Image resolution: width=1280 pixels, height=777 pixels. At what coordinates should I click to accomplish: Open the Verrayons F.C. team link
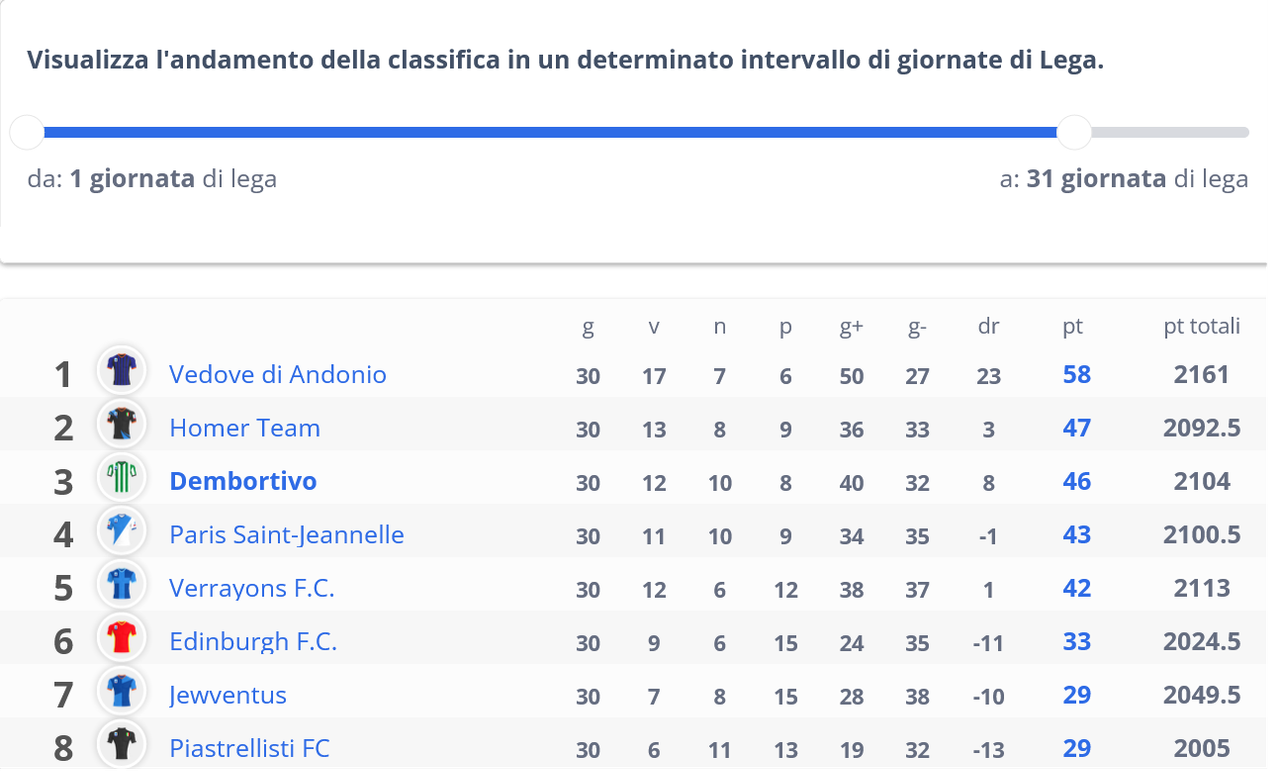coord(252,588)
